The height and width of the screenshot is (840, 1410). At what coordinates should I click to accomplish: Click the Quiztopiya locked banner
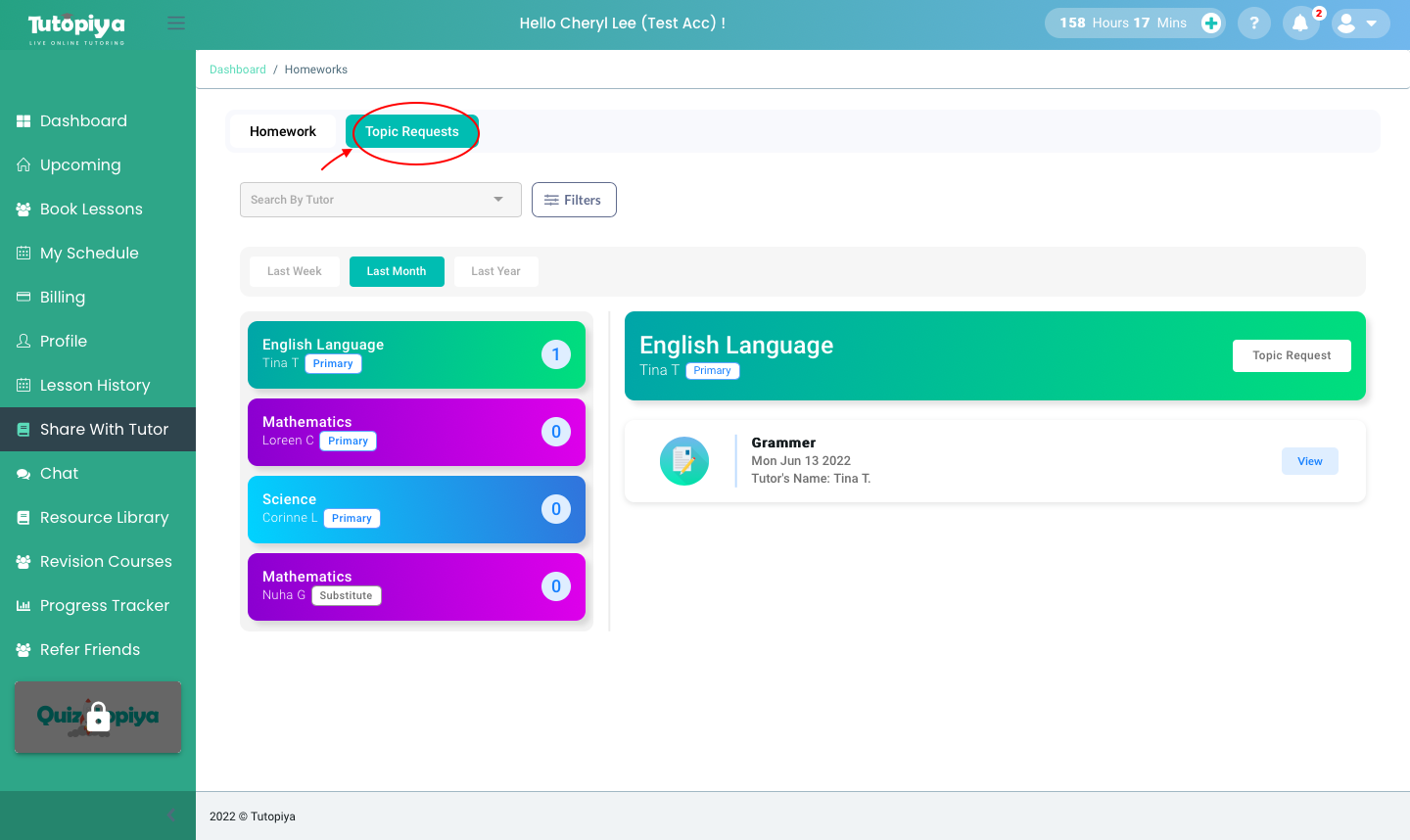click(98, 717)
